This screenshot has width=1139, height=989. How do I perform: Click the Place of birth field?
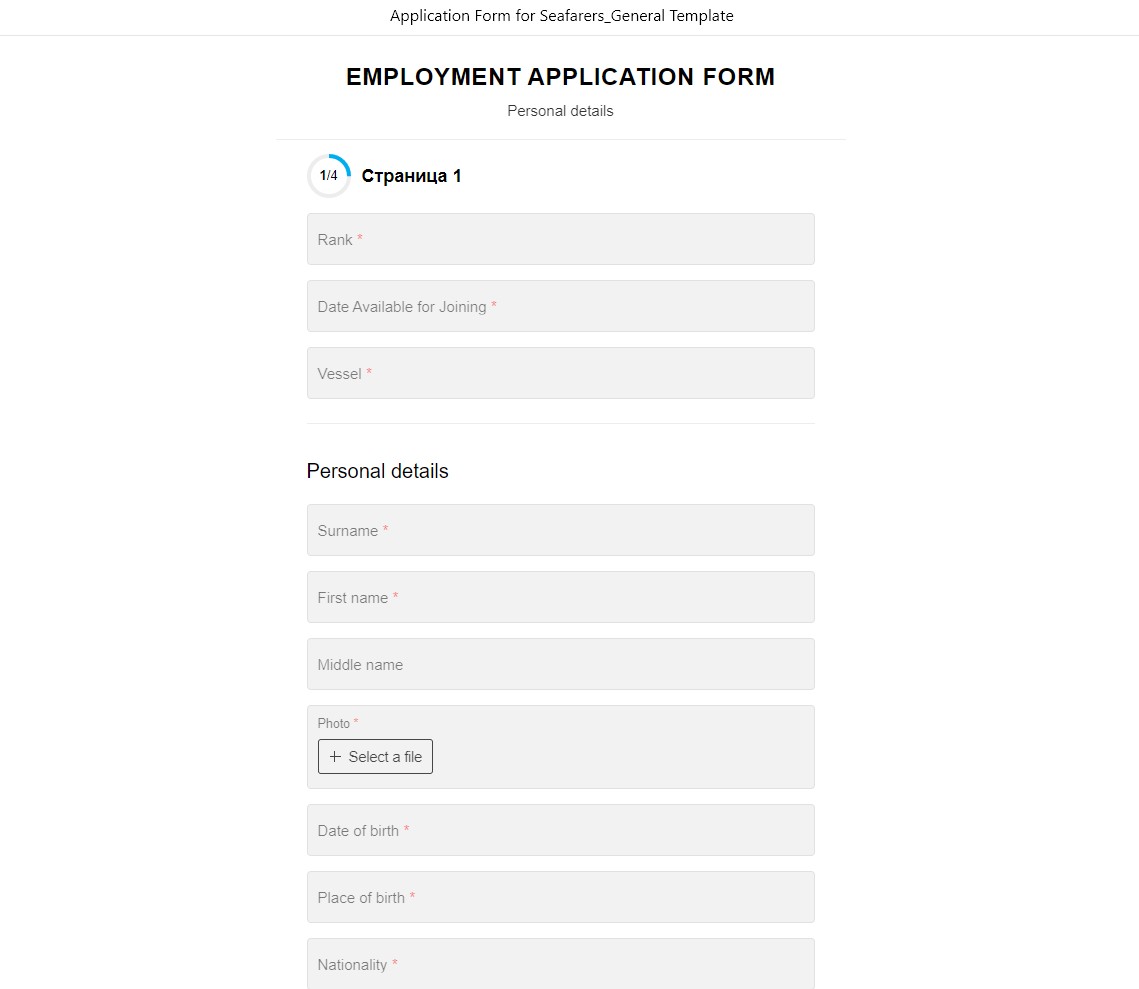pos(560,898)
